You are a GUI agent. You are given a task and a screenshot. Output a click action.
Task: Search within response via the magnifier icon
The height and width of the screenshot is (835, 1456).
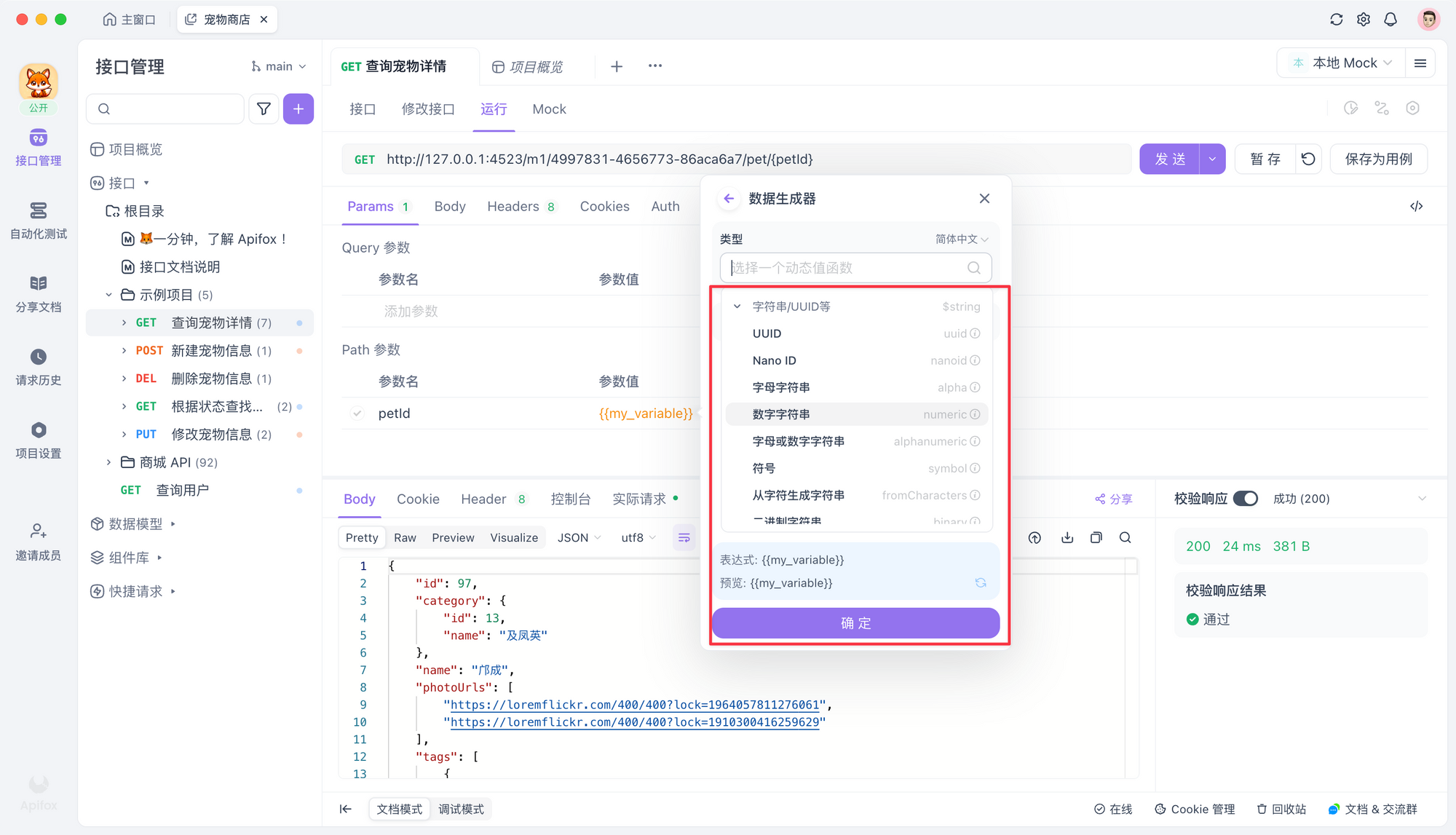tap(1125, 537)
